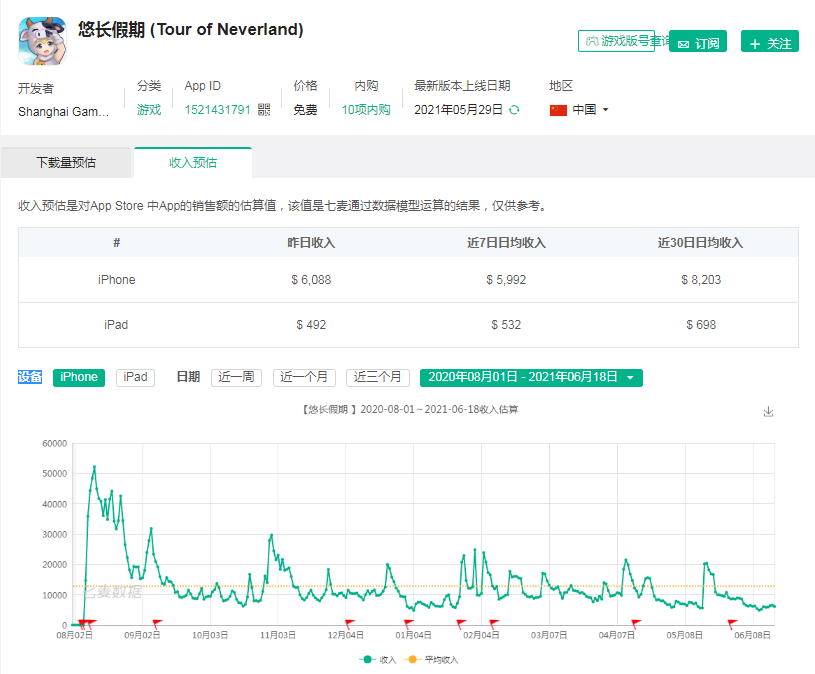Open the 2020年08月01日 date range picker
The image size is (815, 674).
point(531,377)
